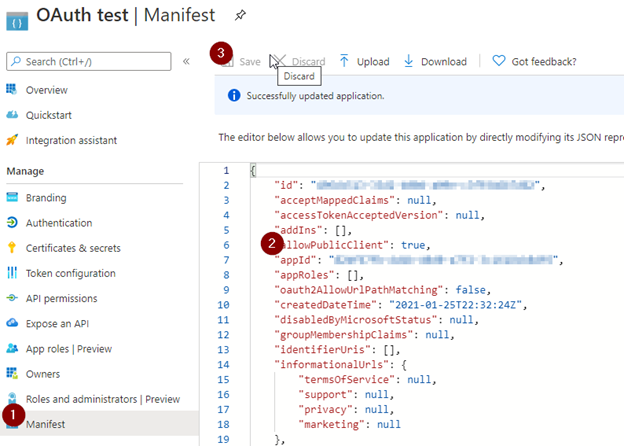Click the Quickstart cloud icon

(12, 115)
